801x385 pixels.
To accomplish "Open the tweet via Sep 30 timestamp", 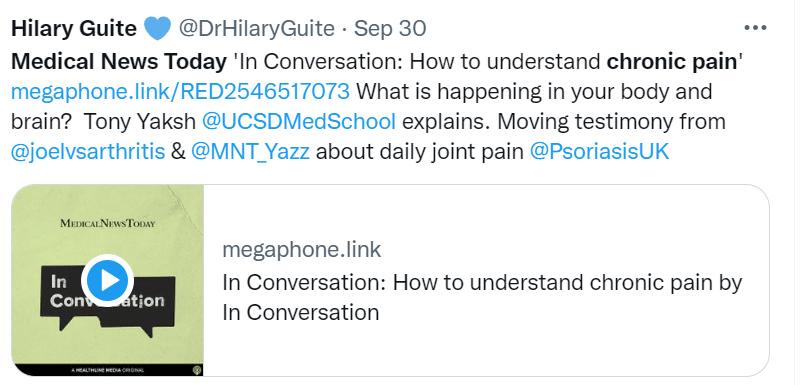I will coord(390,29).
